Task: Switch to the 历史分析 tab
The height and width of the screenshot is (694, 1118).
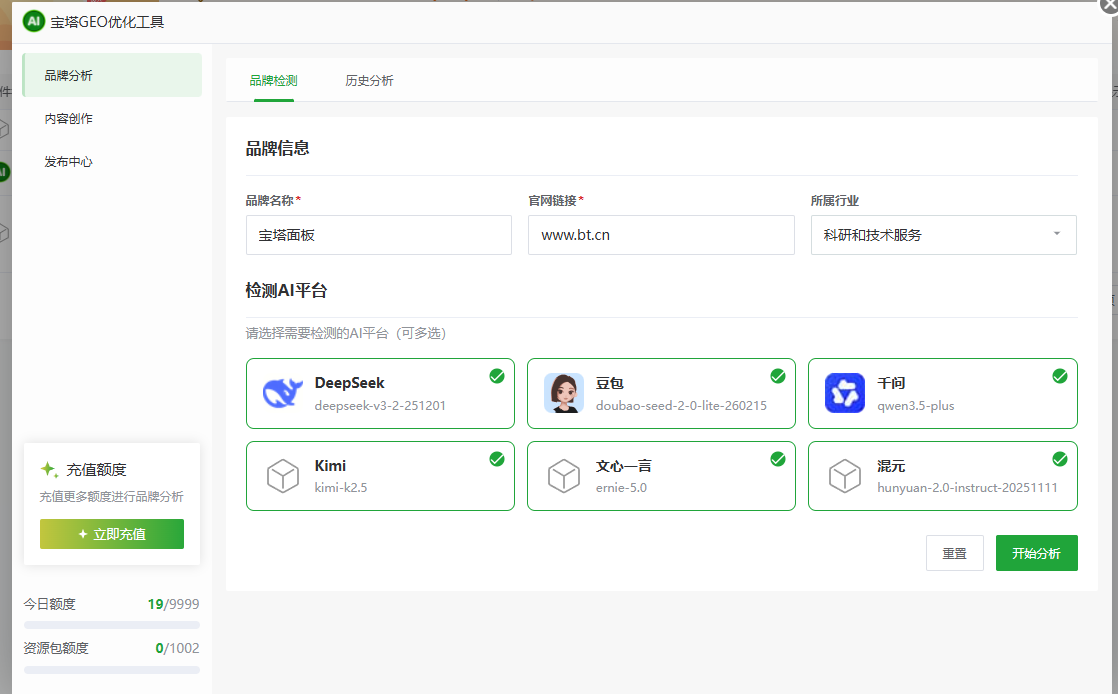Action: tap(369, 80)
